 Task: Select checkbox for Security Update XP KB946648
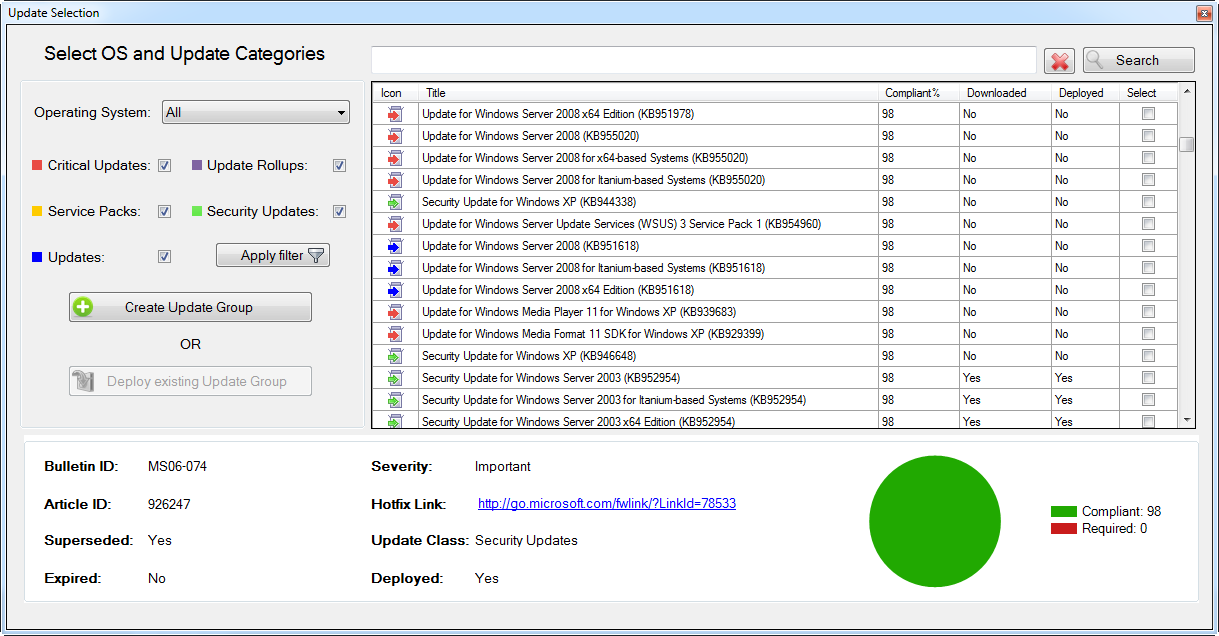[x=1148, y=356]
